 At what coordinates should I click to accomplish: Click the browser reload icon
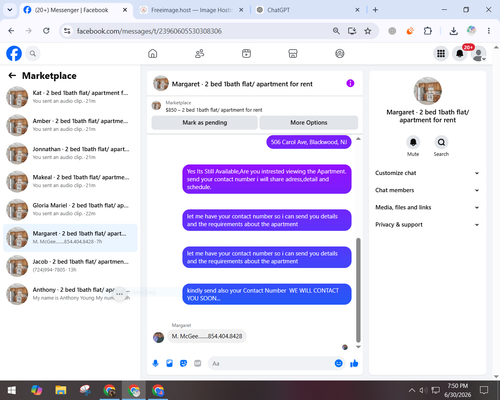click(x=46, y=31)
